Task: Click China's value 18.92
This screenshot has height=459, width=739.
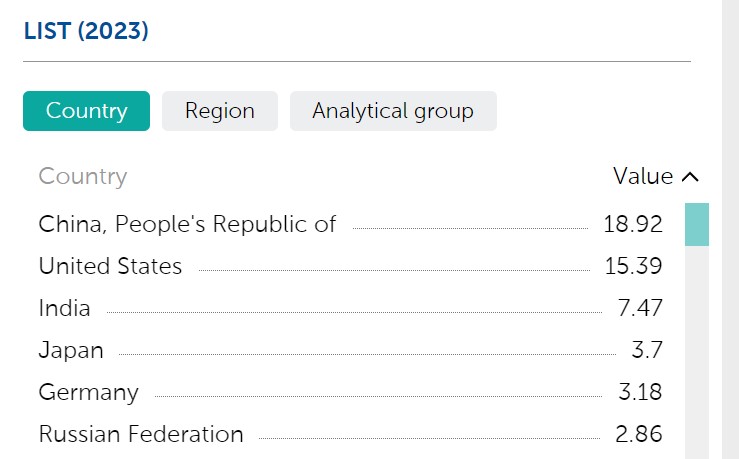Action: pyautogui.click(x=633, y=224)
